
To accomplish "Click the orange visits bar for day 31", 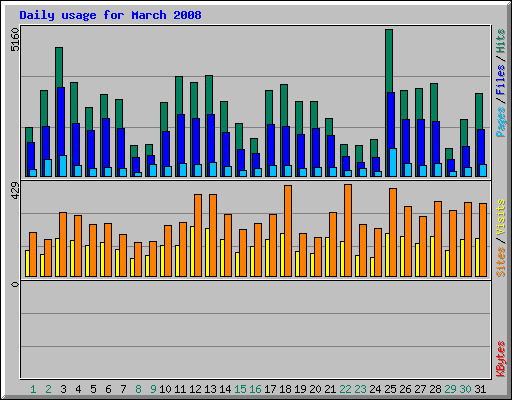I will [x=483, y=240].
